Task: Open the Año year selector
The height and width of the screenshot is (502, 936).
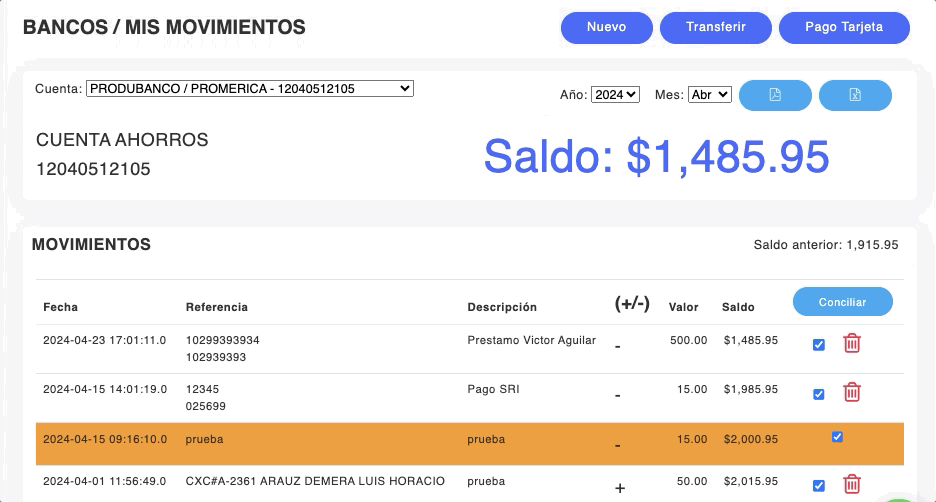Action: coord(615,95)
